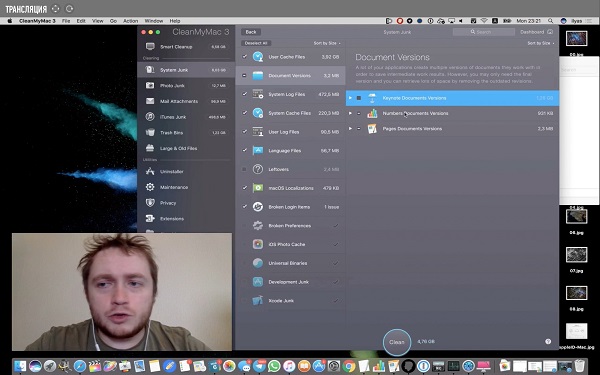Select the 08.jpg desktop thumbnail
This screenshot has height=375, width=600.
[576, 293]
